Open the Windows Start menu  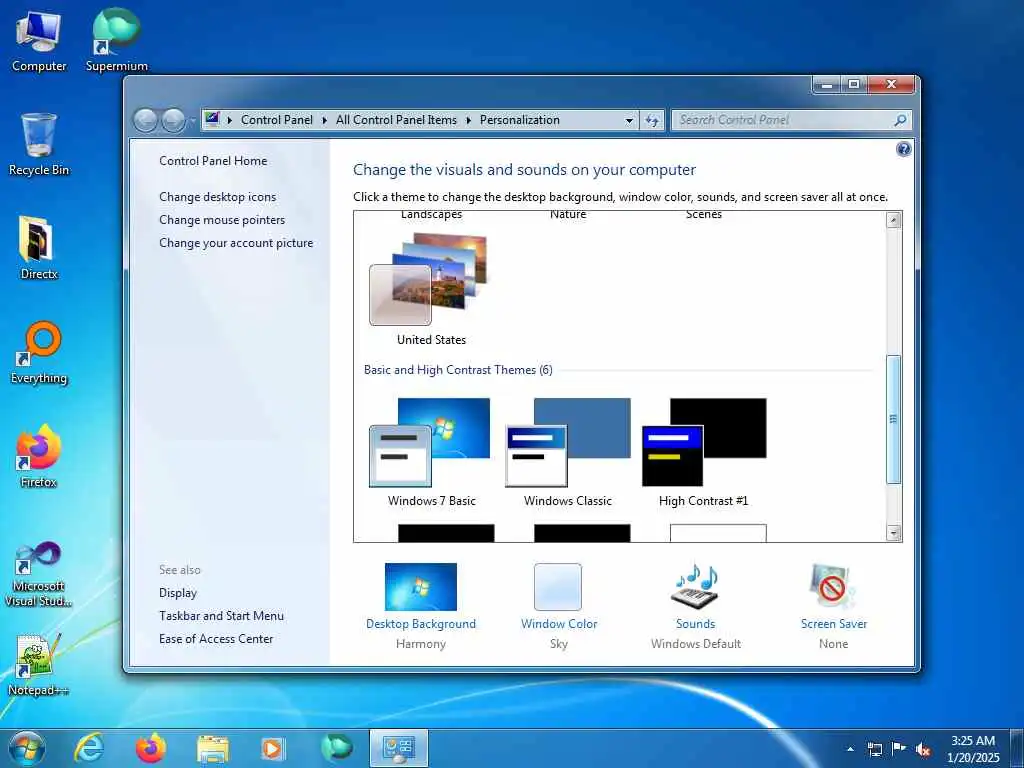(x=27, y=748)
